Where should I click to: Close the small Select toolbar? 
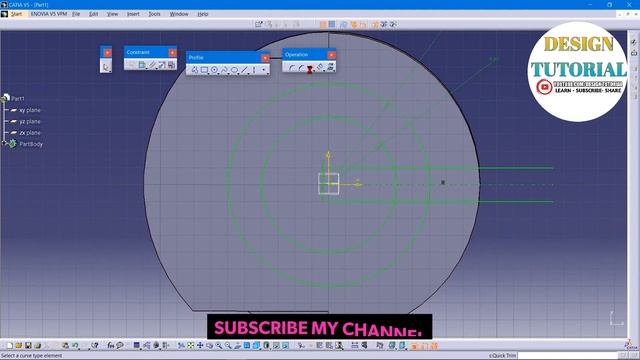pyautogui.click(x=107, y=52)
